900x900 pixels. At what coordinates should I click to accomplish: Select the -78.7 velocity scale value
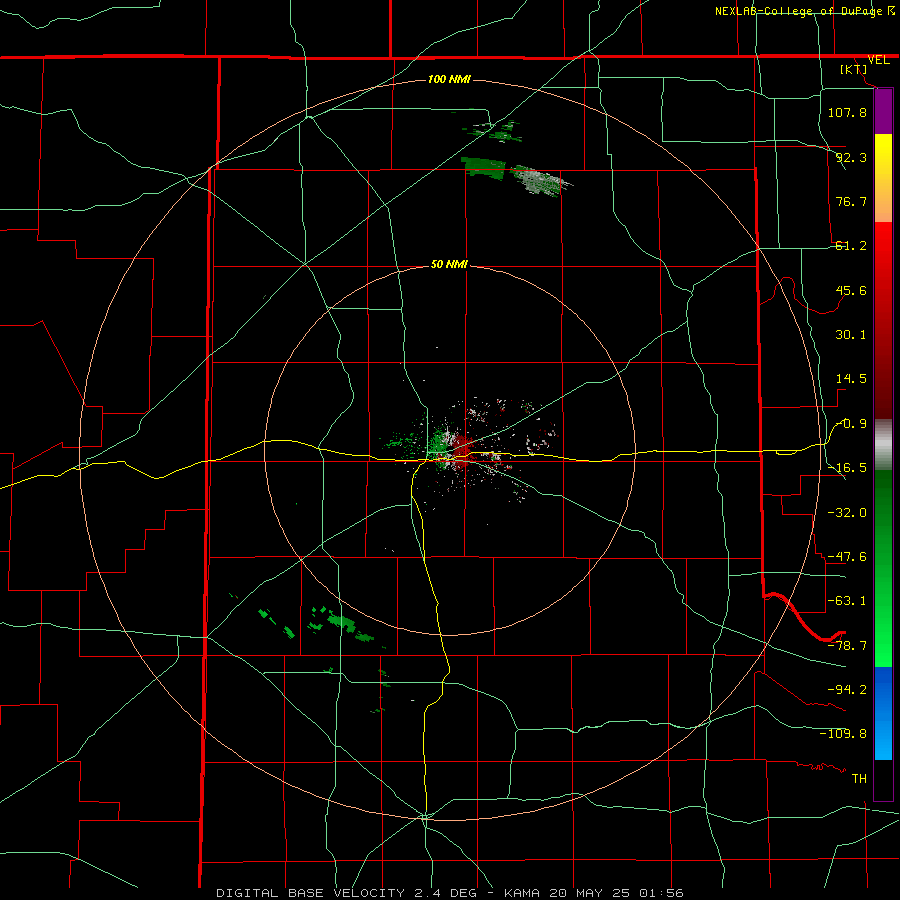847,646
